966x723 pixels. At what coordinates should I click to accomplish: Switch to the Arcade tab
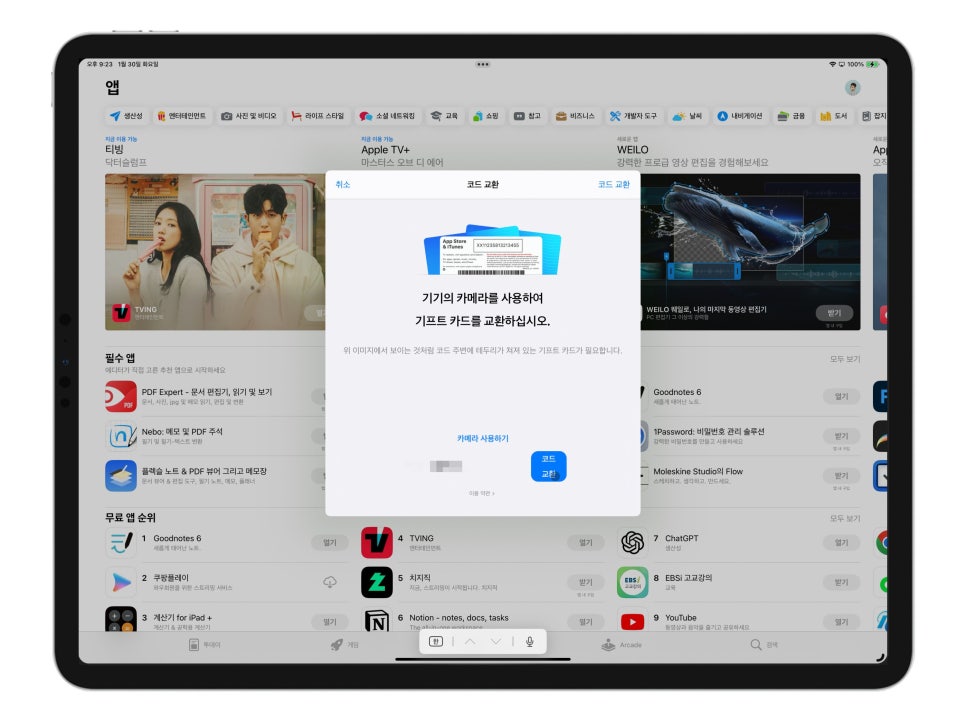pos(622,645)
